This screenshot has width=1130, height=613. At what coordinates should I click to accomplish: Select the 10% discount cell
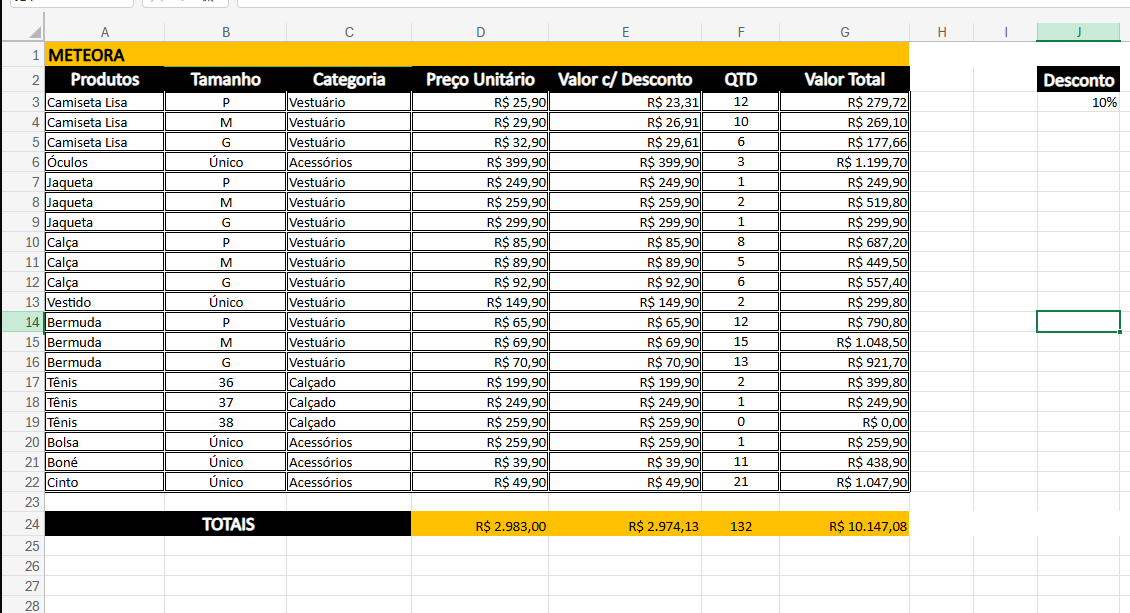point(1079,102)
